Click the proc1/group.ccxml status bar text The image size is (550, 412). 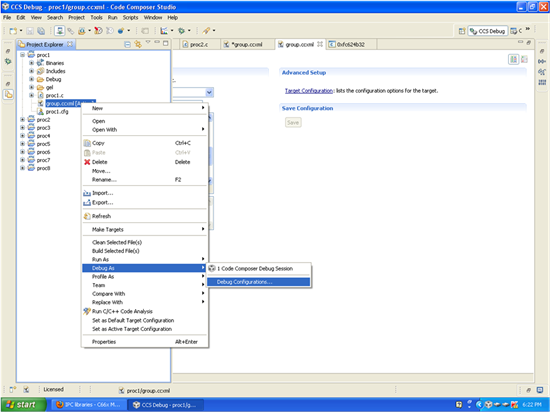click(148, 391)
